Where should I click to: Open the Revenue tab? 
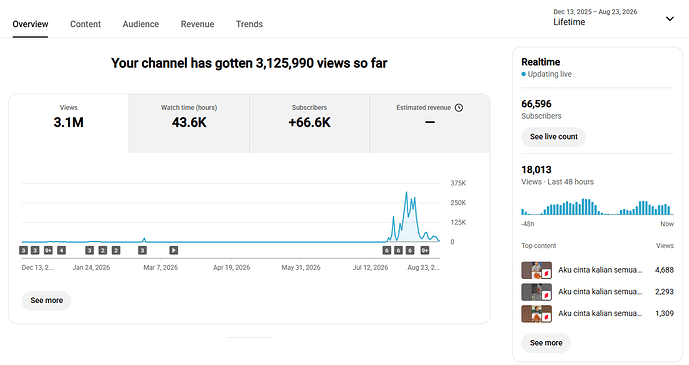coord(197,24)
